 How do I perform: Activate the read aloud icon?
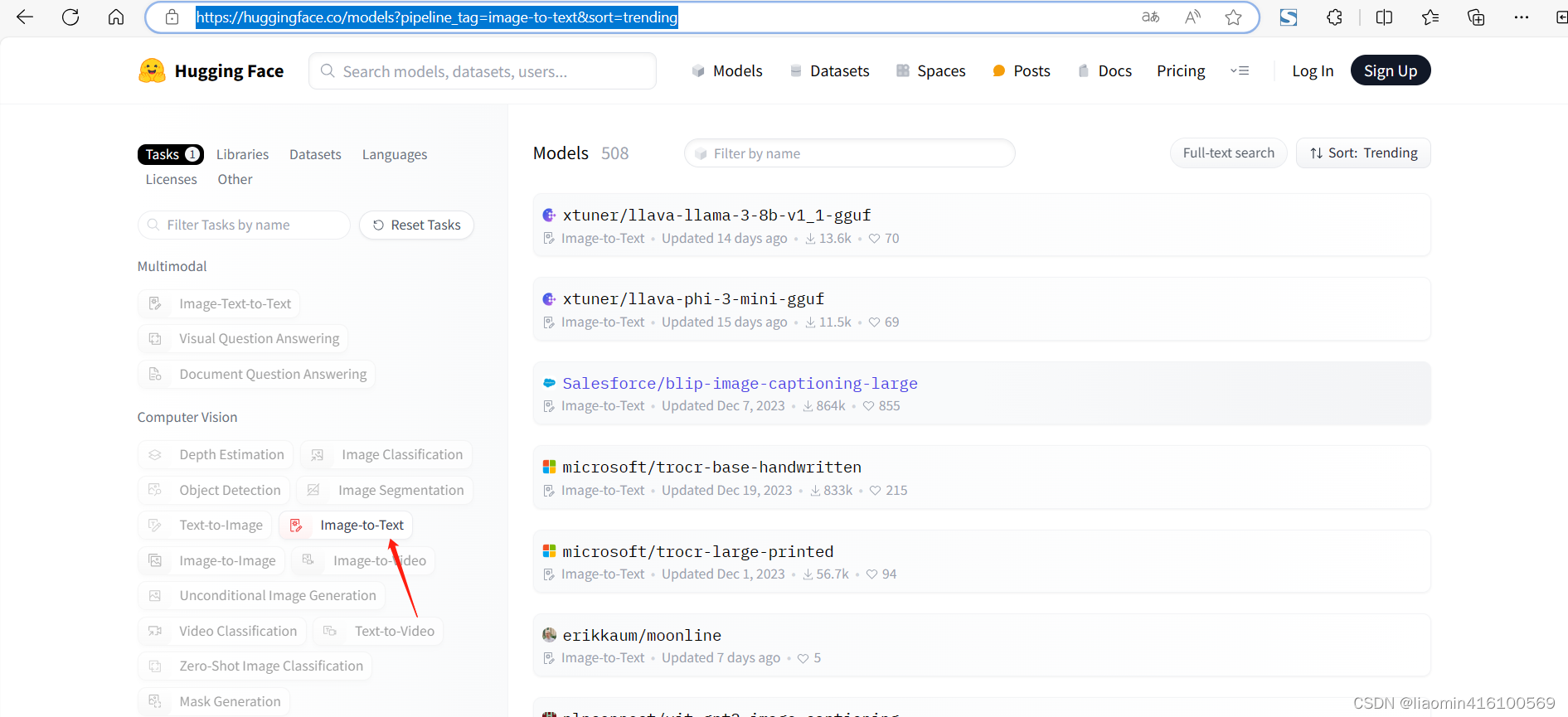(x=1192, y=17)
